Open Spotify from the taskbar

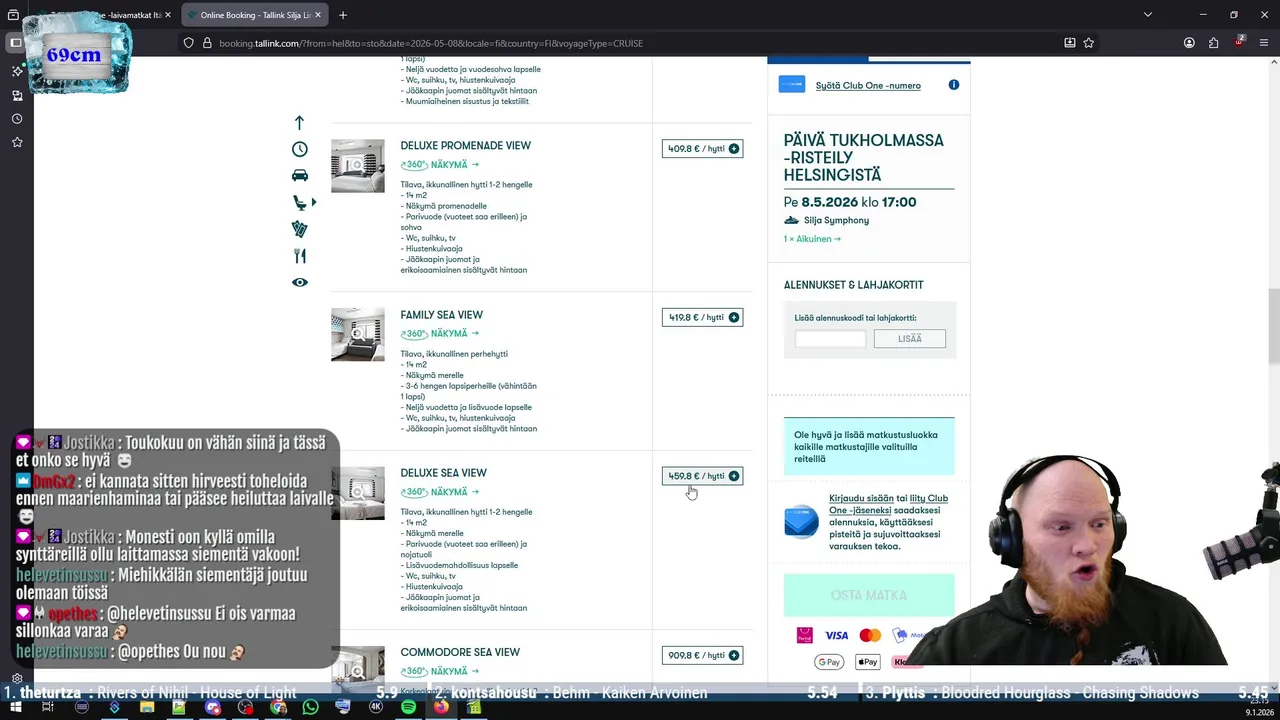[408, 707]
